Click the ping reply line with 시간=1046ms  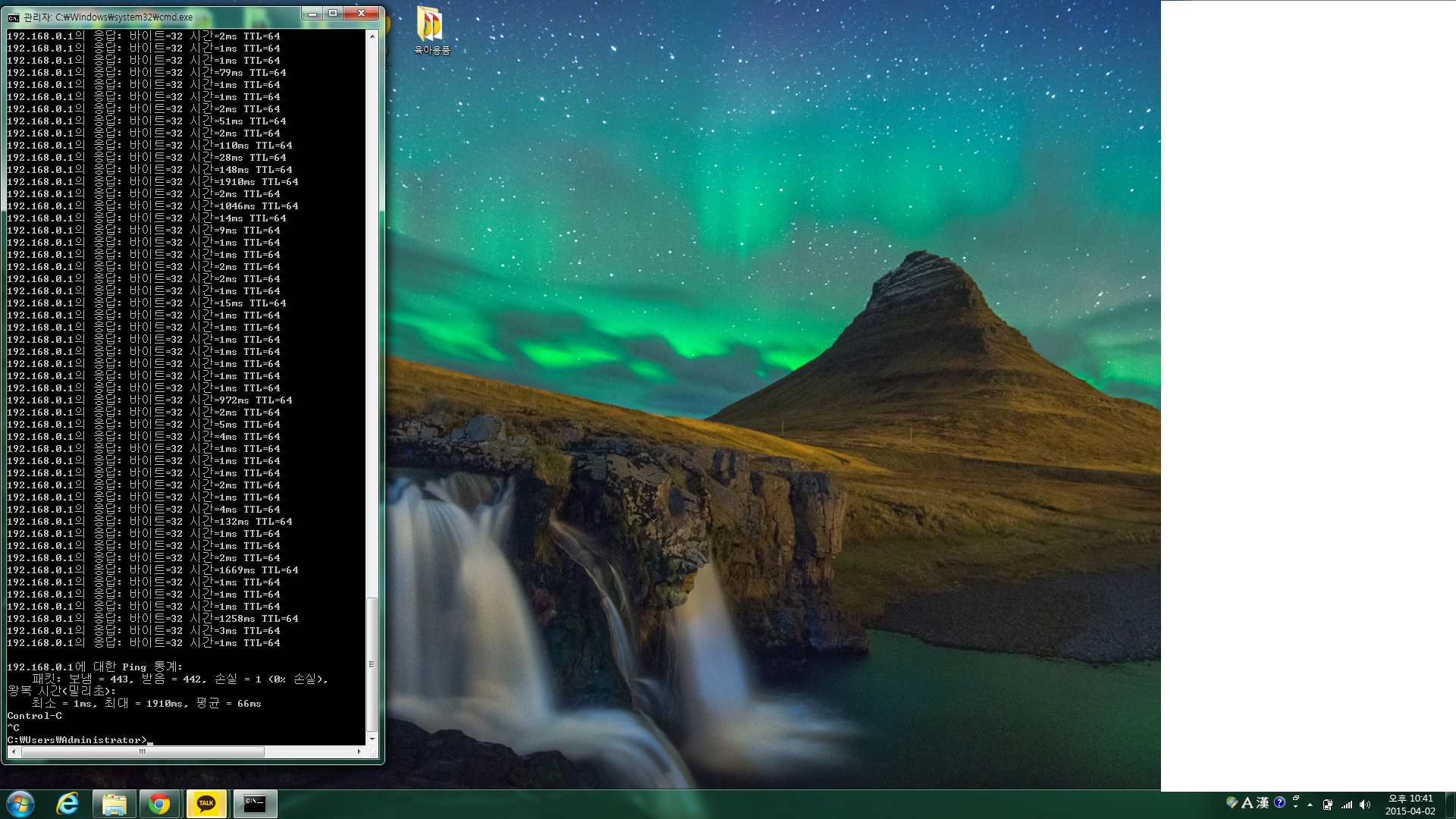point(152,206)
